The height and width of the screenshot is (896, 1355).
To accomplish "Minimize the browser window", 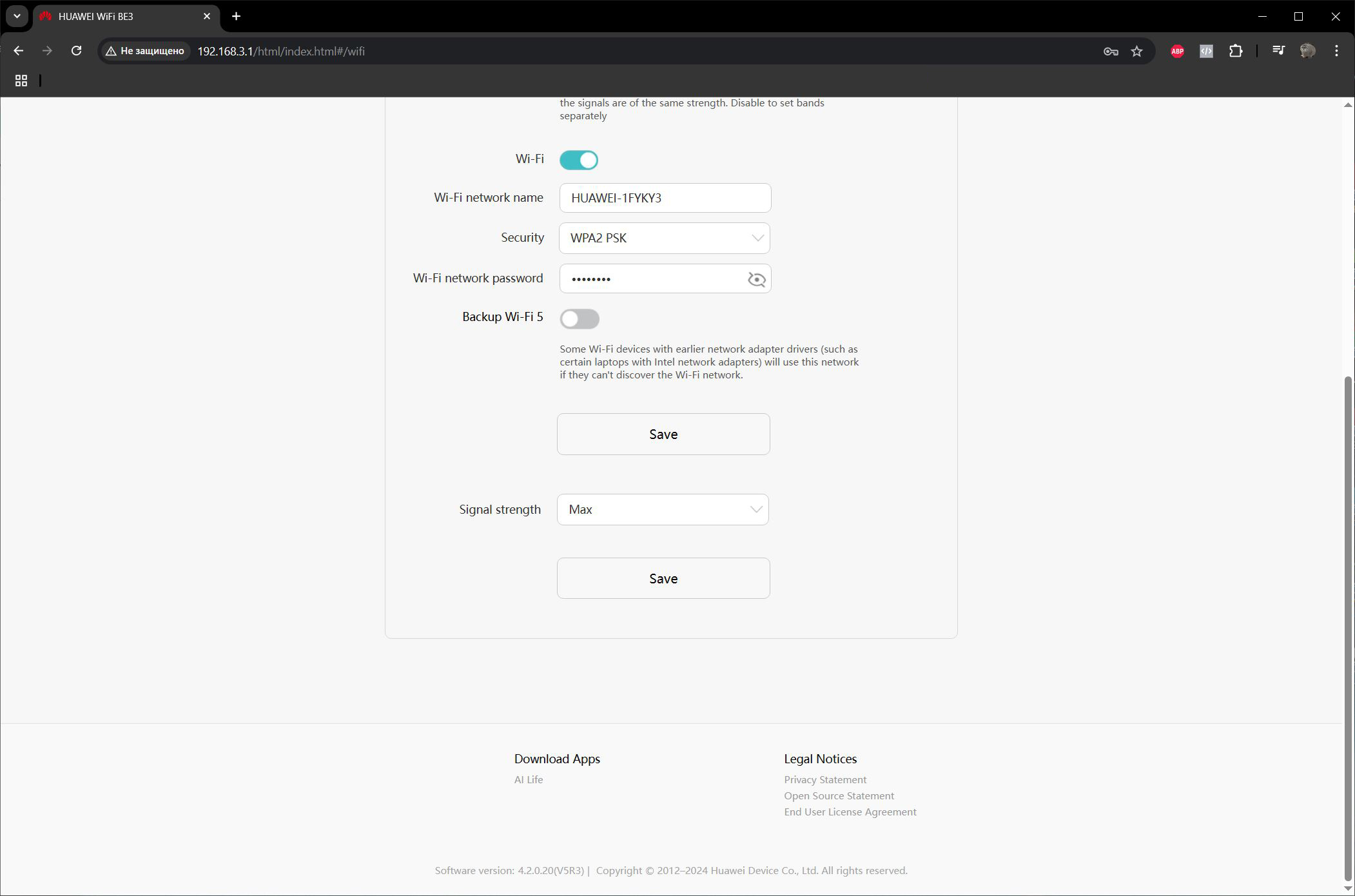I will (1262, 16).
